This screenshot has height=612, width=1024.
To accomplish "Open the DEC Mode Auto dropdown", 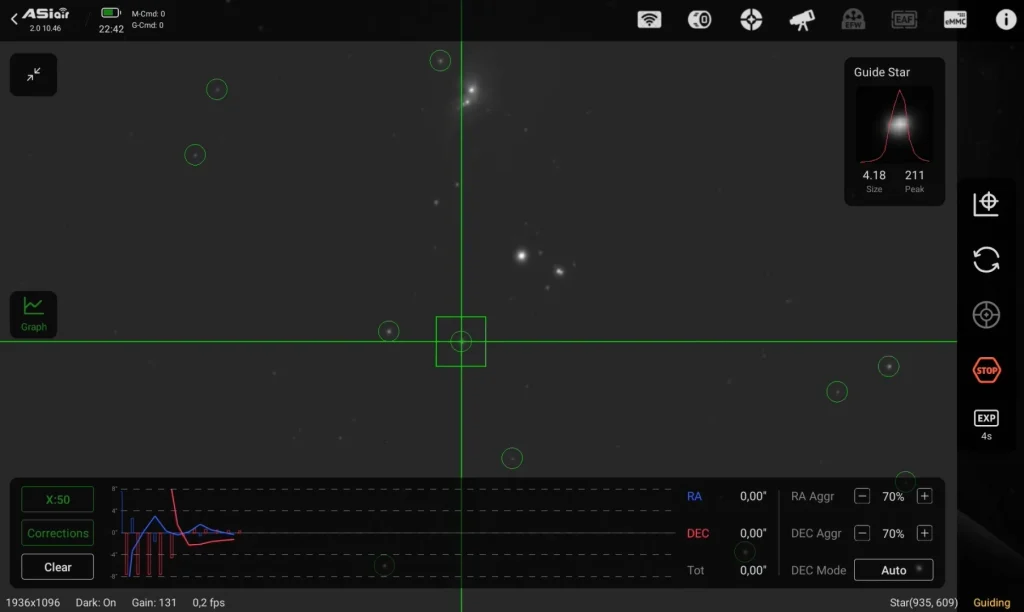I will (893, 570).
